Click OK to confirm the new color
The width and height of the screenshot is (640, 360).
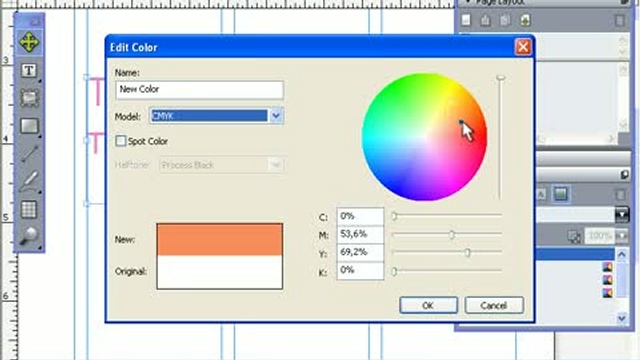428,305
